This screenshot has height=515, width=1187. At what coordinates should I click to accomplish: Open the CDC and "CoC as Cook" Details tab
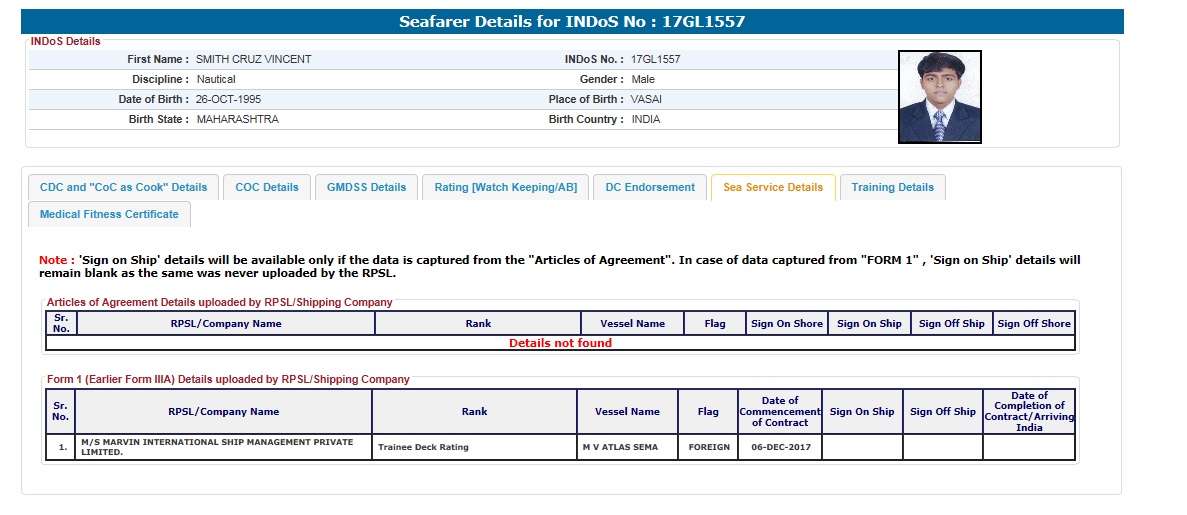click(123, 187)
